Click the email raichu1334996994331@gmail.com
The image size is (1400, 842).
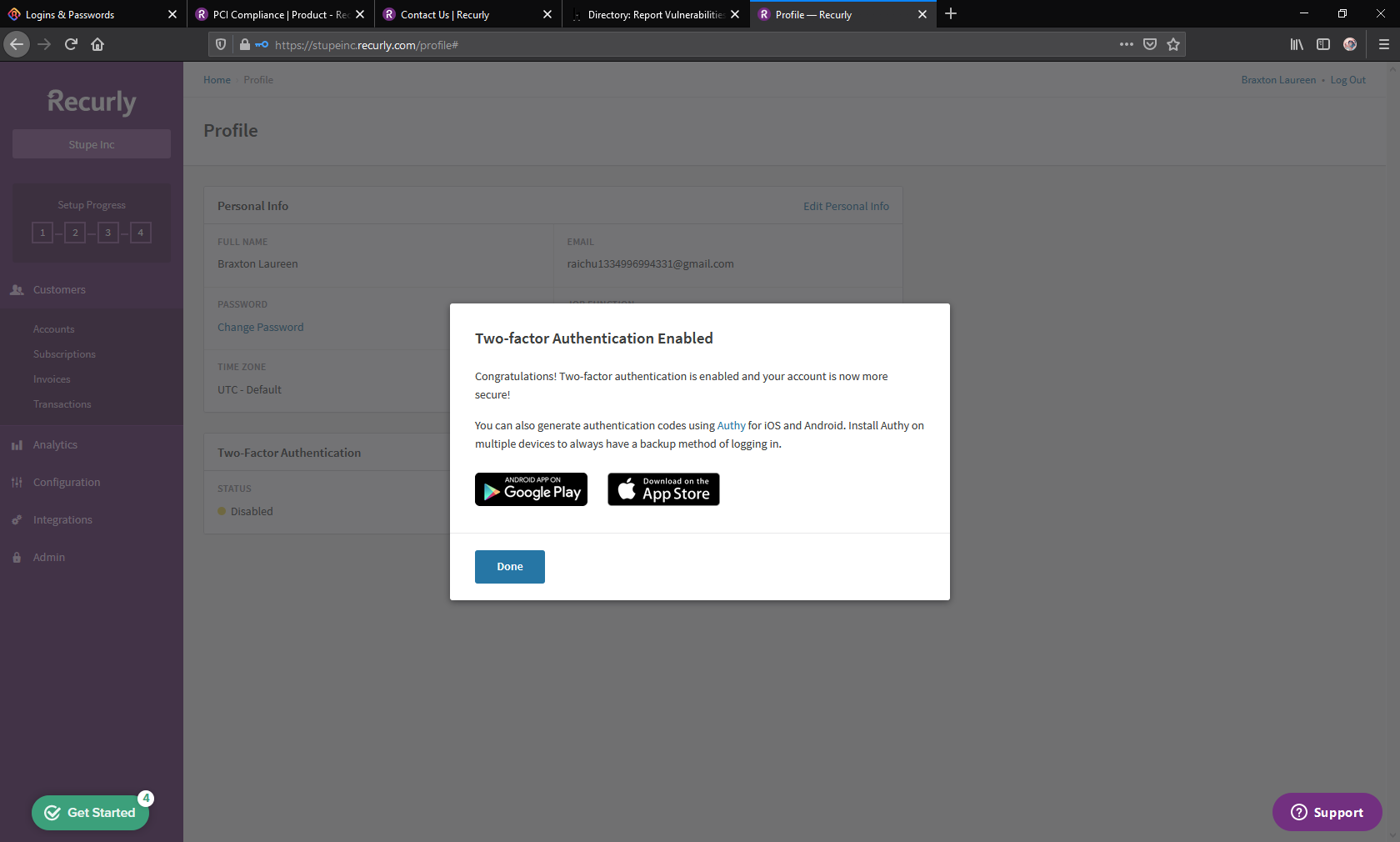point(650,264)
